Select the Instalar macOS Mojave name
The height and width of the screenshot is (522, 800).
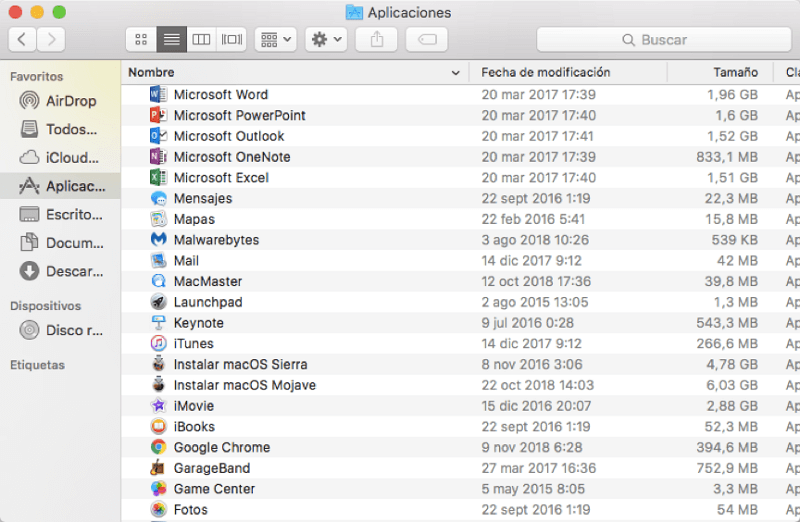click(x=245, y=385)
